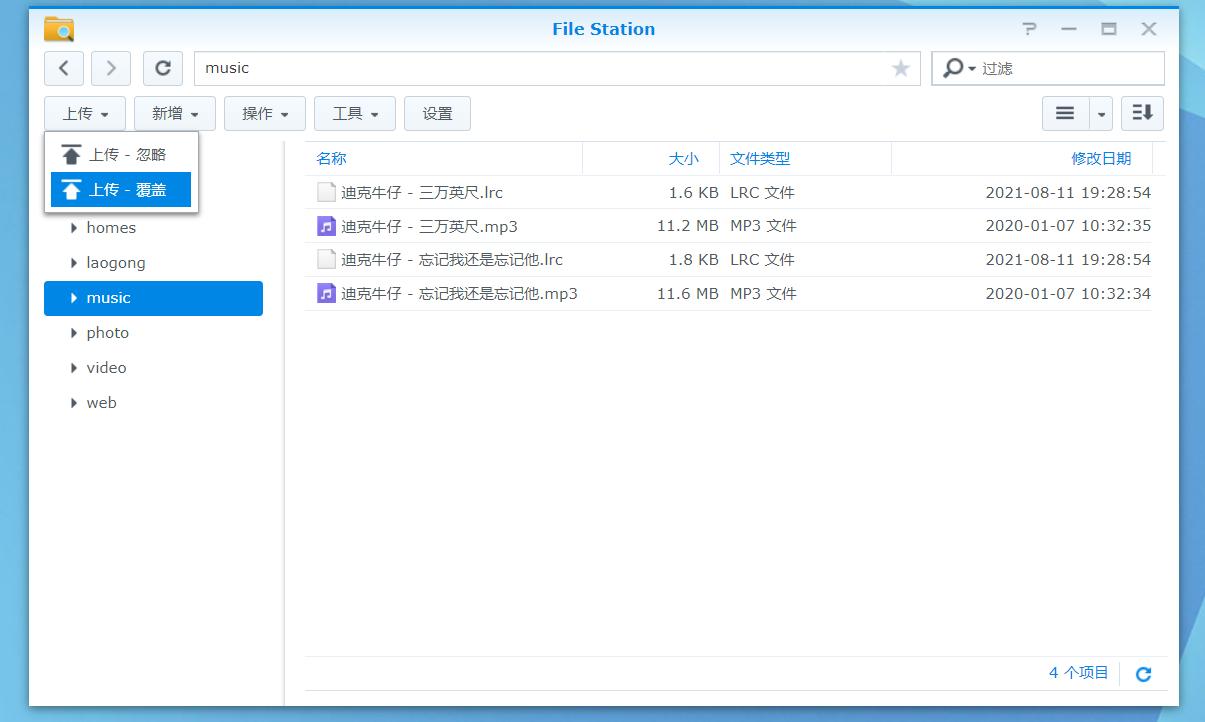Screen dimensions: 1205x722
Task: Expand the web folder tree arrow
Action: [x=74, y=403]
